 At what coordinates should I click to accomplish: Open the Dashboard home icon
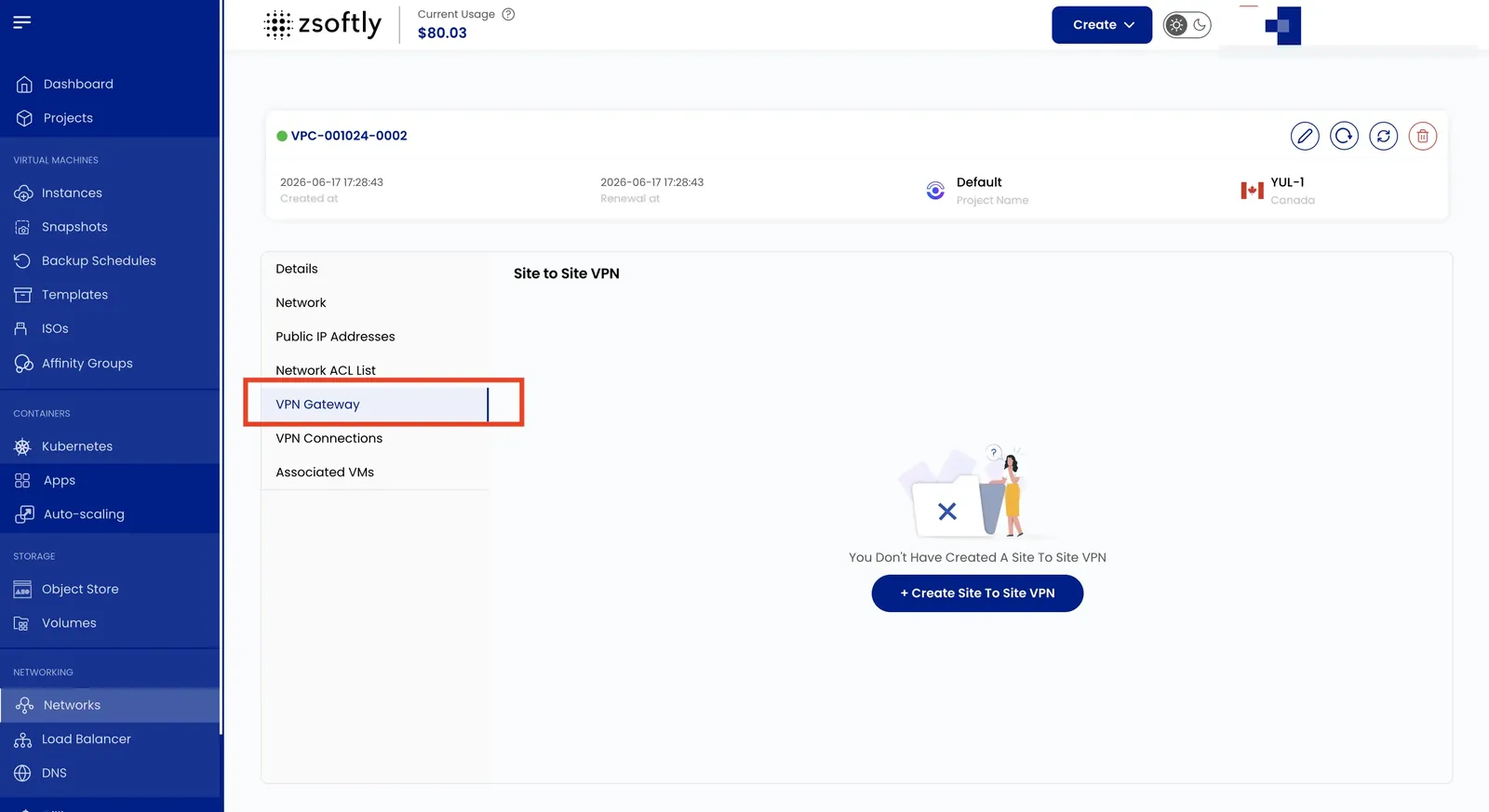(24, 85)
